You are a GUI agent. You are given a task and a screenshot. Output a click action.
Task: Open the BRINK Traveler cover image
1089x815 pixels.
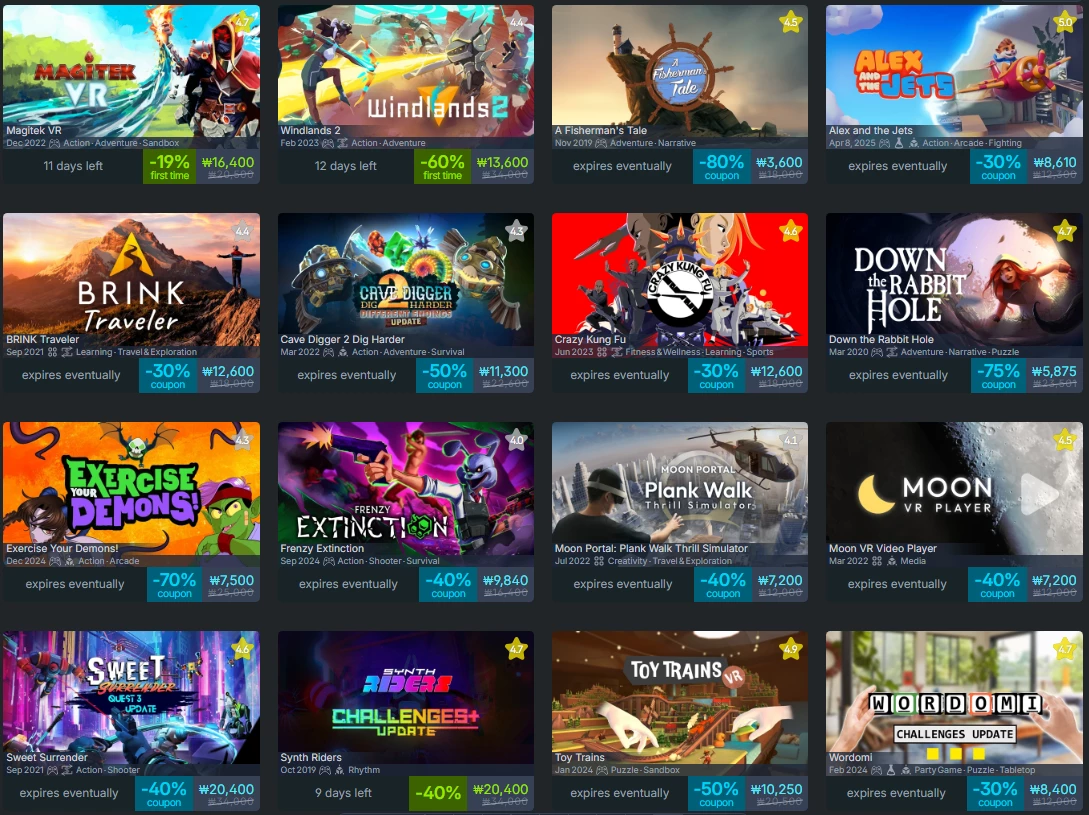(131, 279)
